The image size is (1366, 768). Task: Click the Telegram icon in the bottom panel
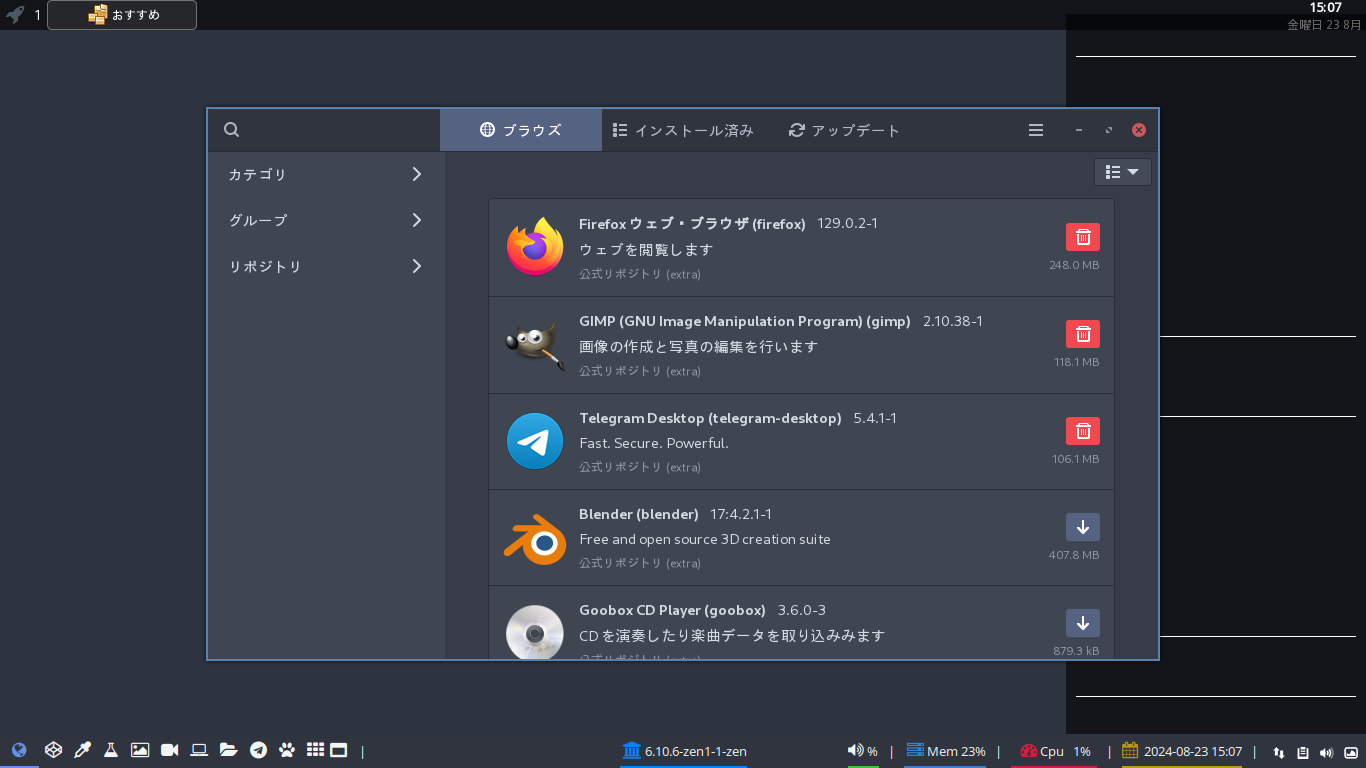(258, 750)
